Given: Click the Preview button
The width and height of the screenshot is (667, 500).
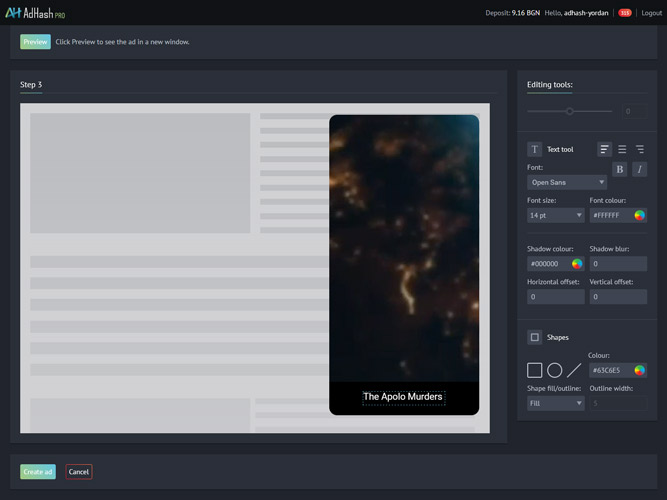Looking at the screenshot, I should pos(35,42).
